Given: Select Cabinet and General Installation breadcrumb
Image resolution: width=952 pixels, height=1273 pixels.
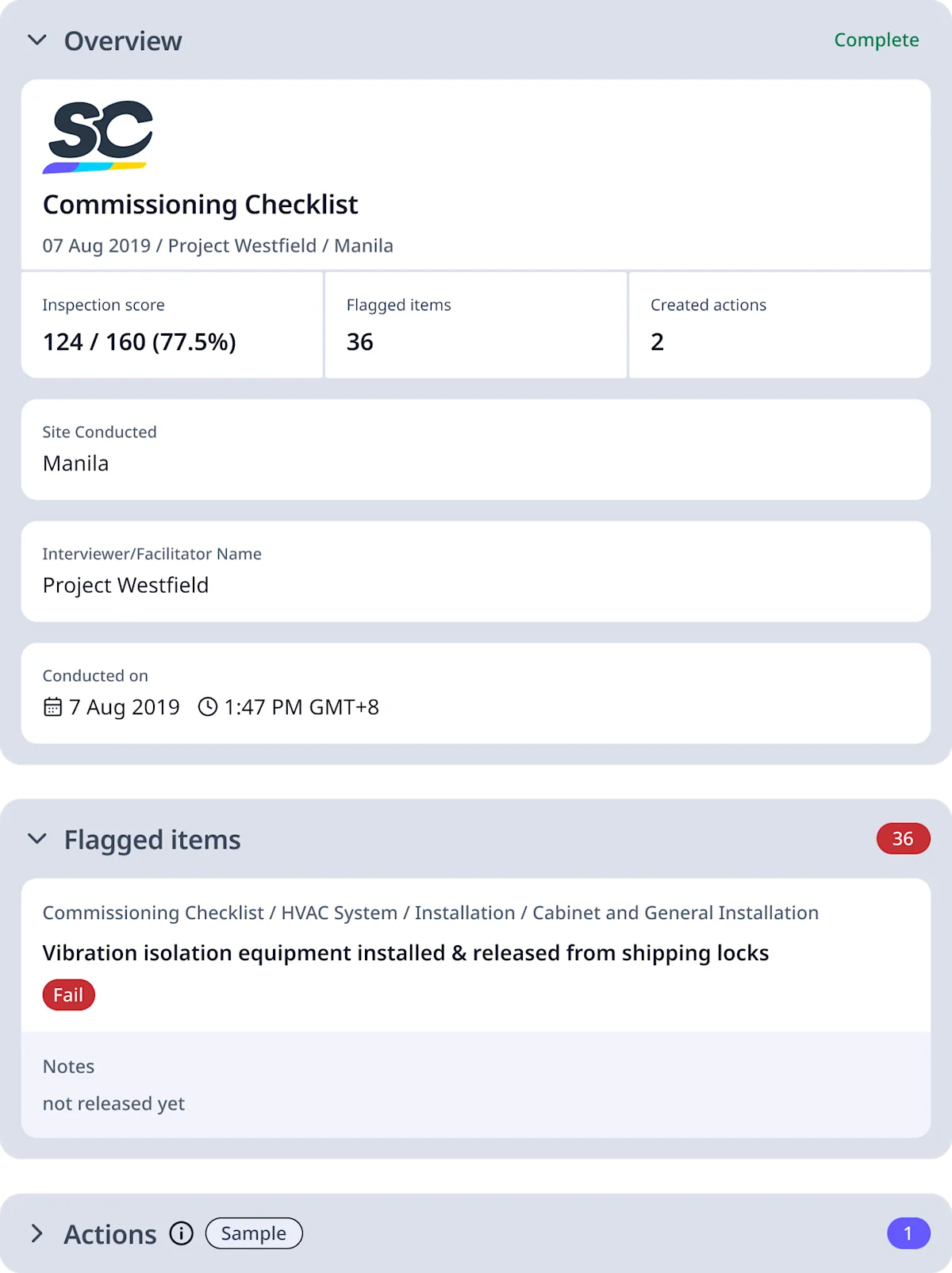Looking at the screenshot, I should pos(675,913).
